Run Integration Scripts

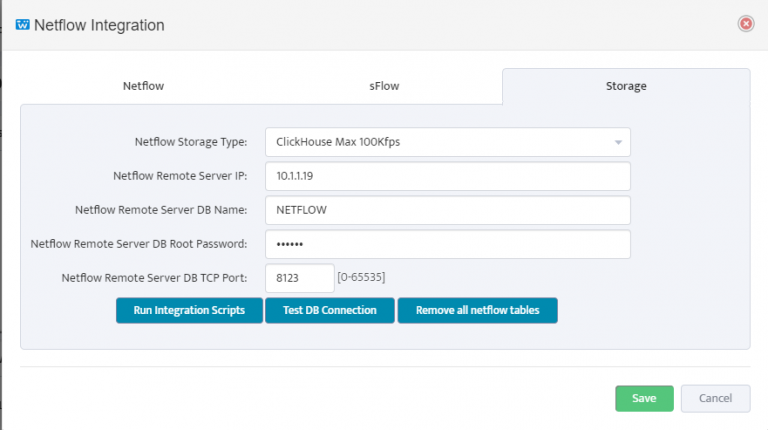(x=189, y=310)
